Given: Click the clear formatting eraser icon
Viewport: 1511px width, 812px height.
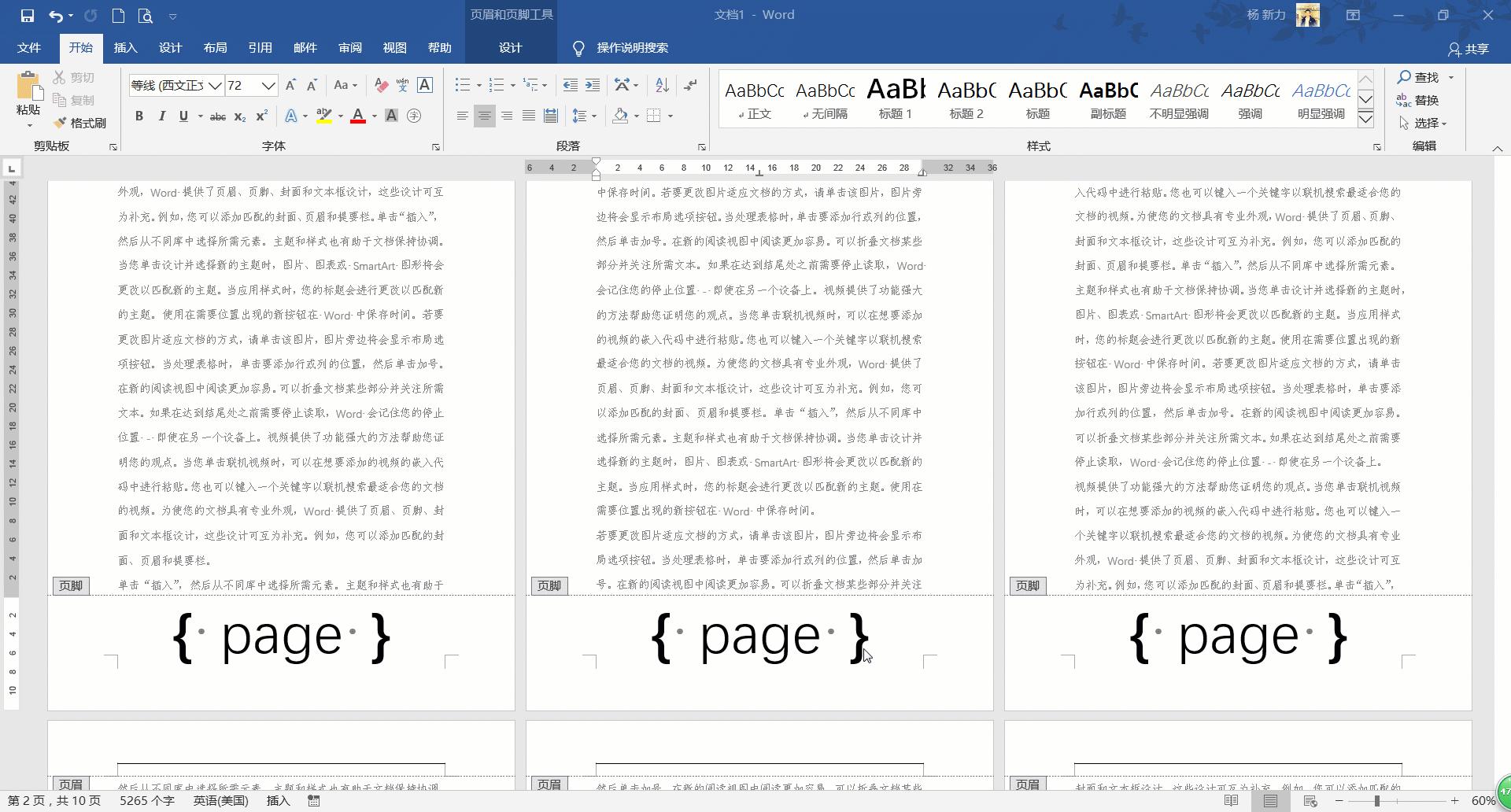Looking at the screenshot, I should pyautogui.click(x=381, y=85).
